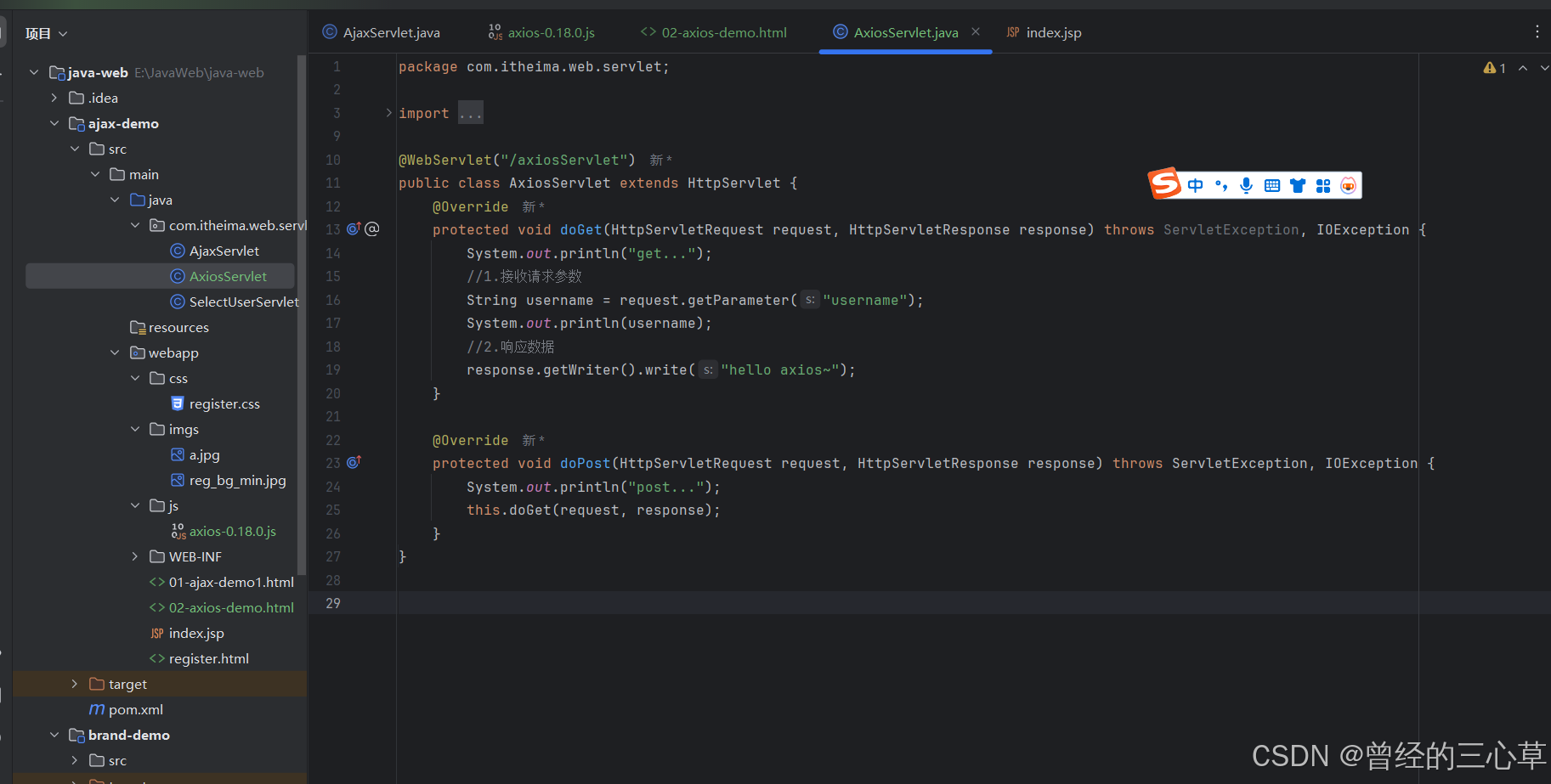Toggle Chinese/English input mode

(1196, 185)
